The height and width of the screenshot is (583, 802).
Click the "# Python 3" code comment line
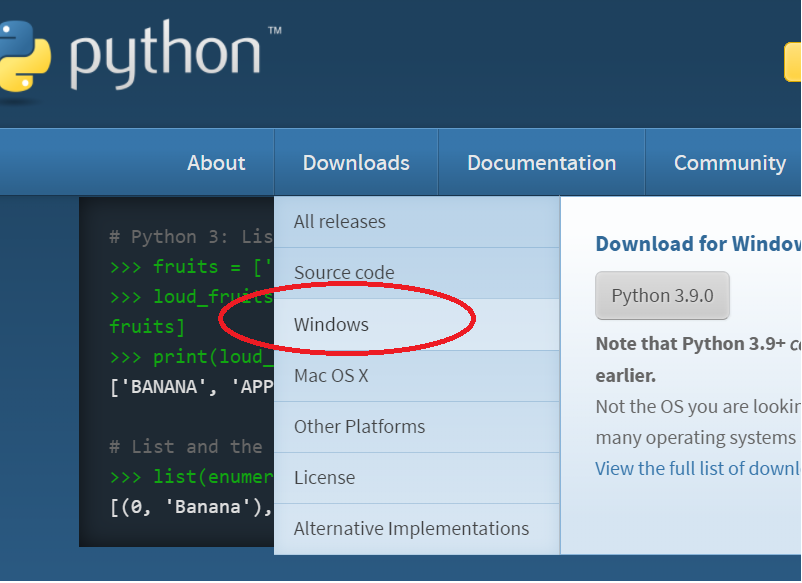(191, 237)
